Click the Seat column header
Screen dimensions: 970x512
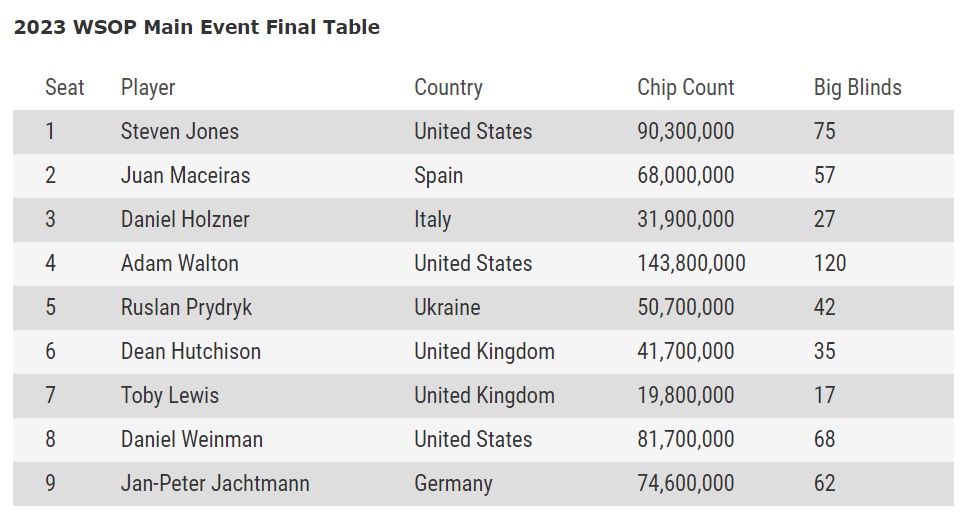click(x=65, y=87)
